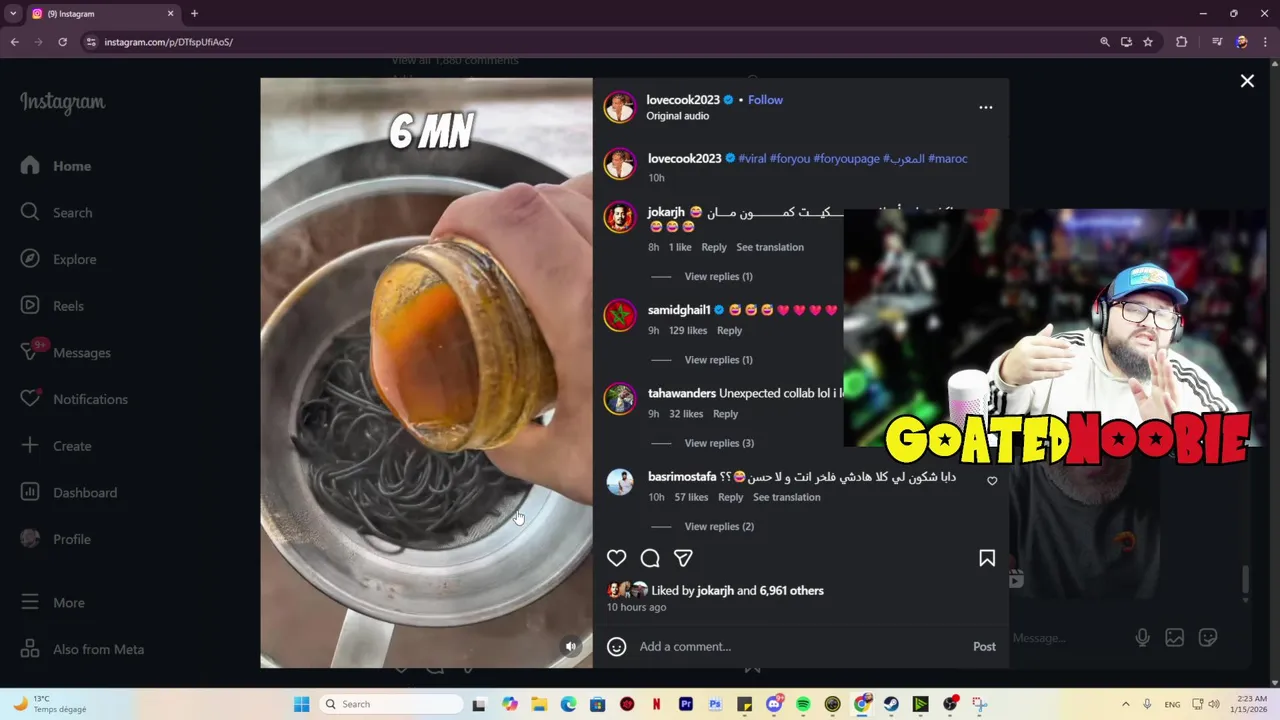Close the post with the X icon

pos(1247,81)
